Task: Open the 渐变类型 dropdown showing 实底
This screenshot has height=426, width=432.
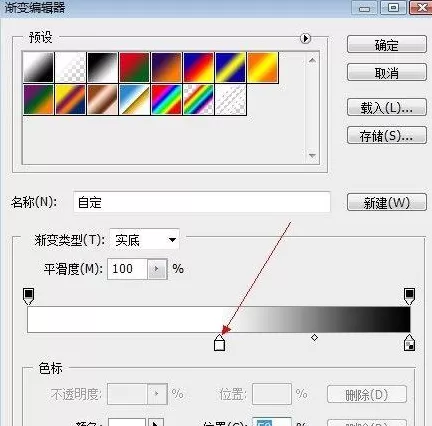Action: (144, 240)
